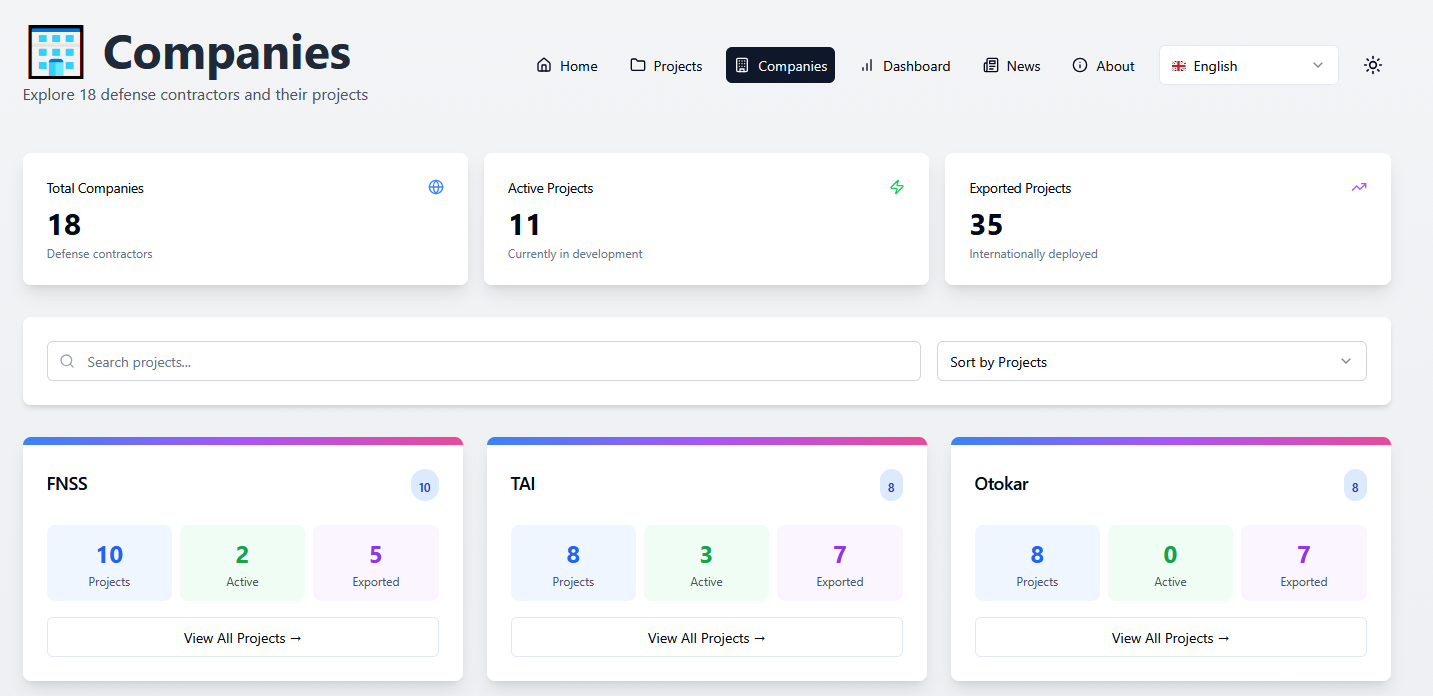The image size is (1433, 696).
Task: Click the project count badge on Otokar card
Action: (1355, 485)
